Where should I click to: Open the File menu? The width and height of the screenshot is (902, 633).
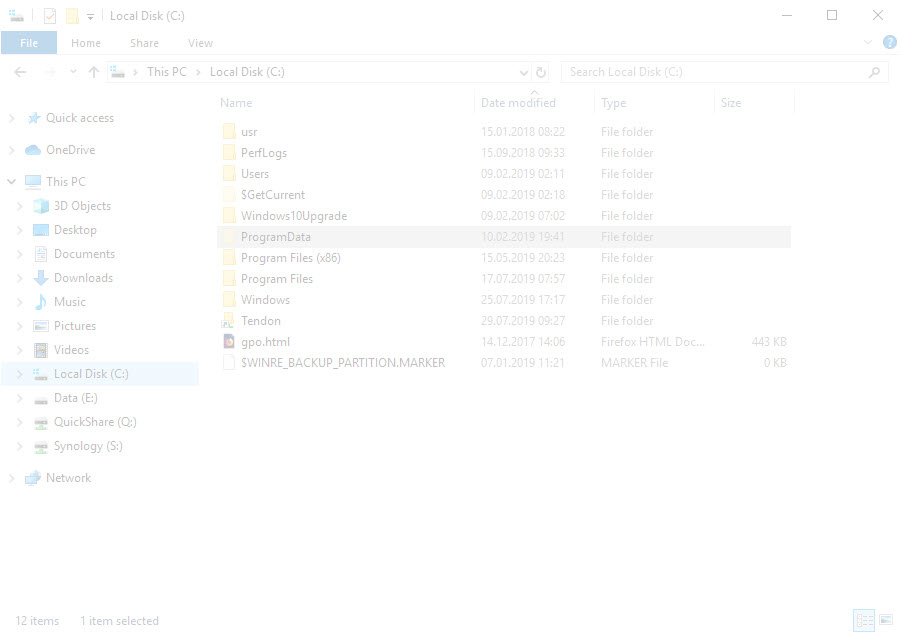30,42
